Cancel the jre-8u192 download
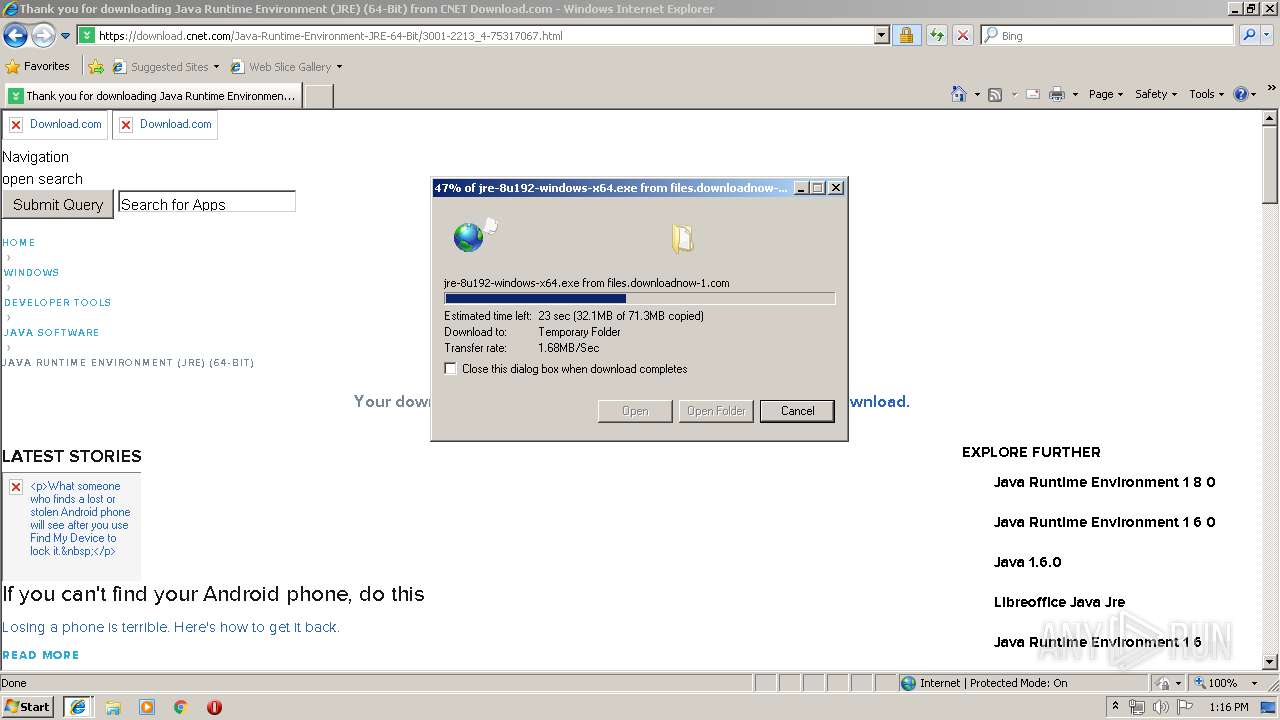The image size is (1280, 720). click(x=797, y=411)
